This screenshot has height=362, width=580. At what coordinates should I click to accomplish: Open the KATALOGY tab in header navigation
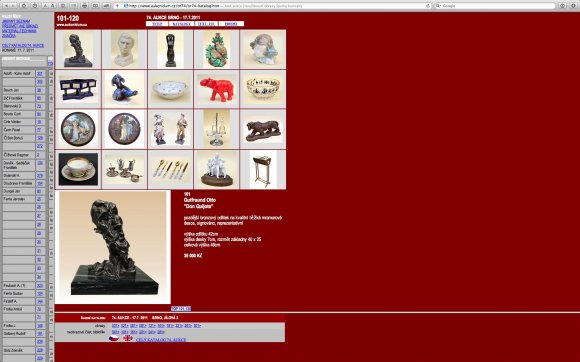[x=182, y=24]
